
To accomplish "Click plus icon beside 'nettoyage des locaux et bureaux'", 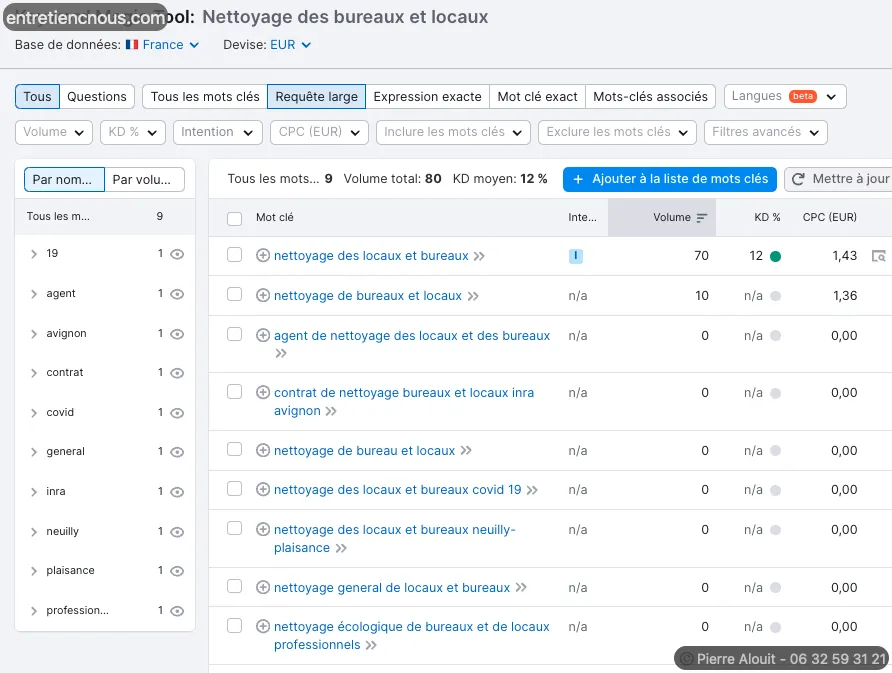I will pyautogui.click(x=263, y=256).
